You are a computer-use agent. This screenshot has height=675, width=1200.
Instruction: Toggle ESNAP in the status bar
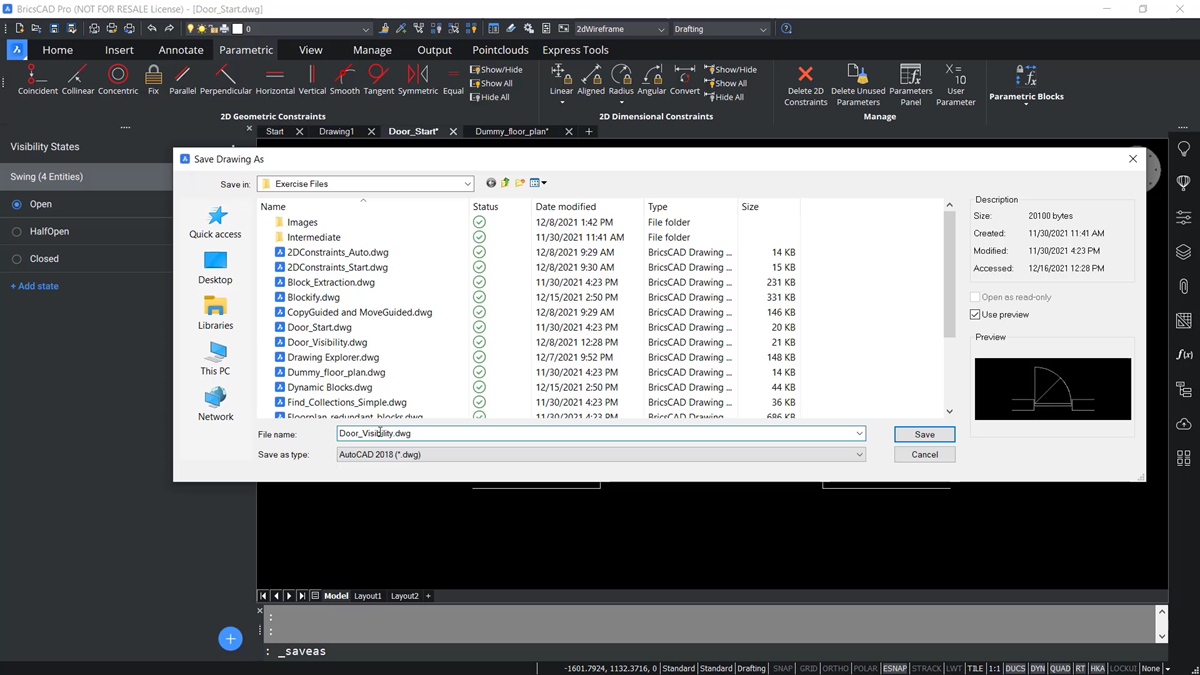[x=894, y=668]
